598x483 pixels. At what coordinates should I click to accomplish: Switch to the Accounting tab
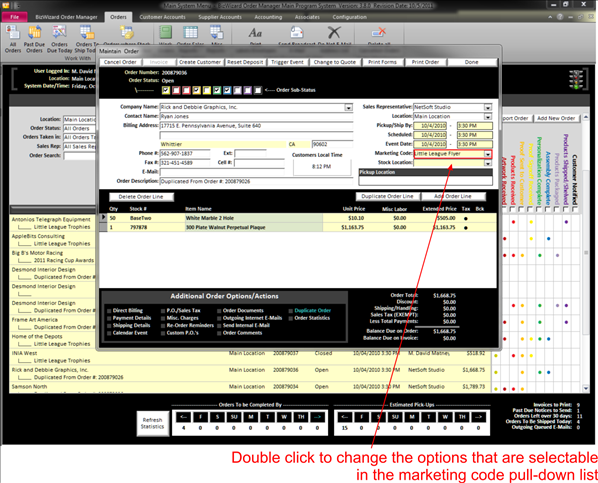[268, 17]
